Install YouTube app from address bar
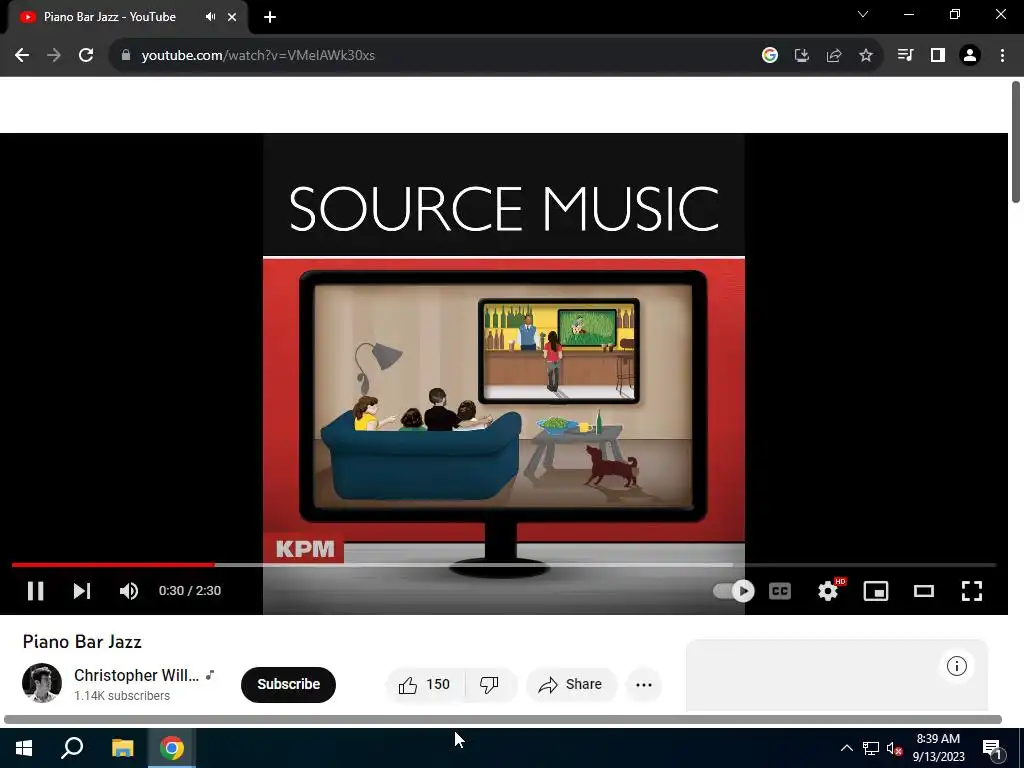The width and height of the screenshot is (1024, 768). 802,56
